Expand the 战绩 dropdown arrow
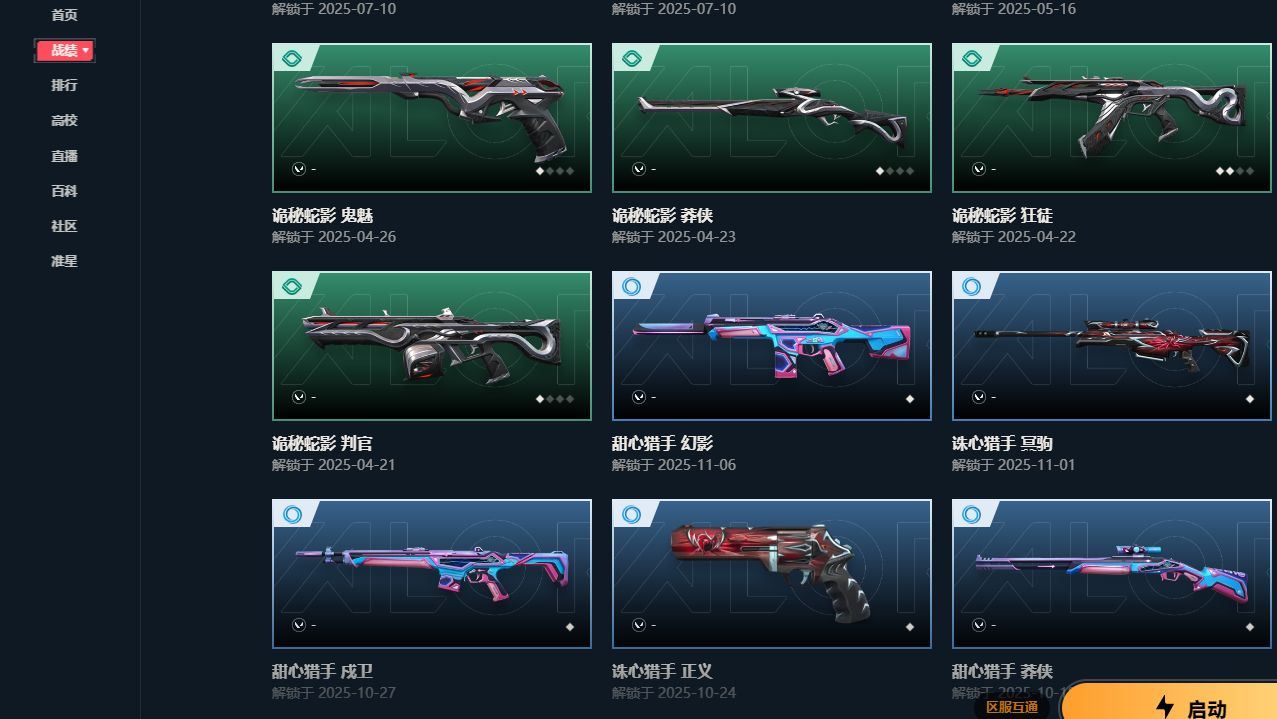Viewport: 1277px width, 719px height. point(86,50)
